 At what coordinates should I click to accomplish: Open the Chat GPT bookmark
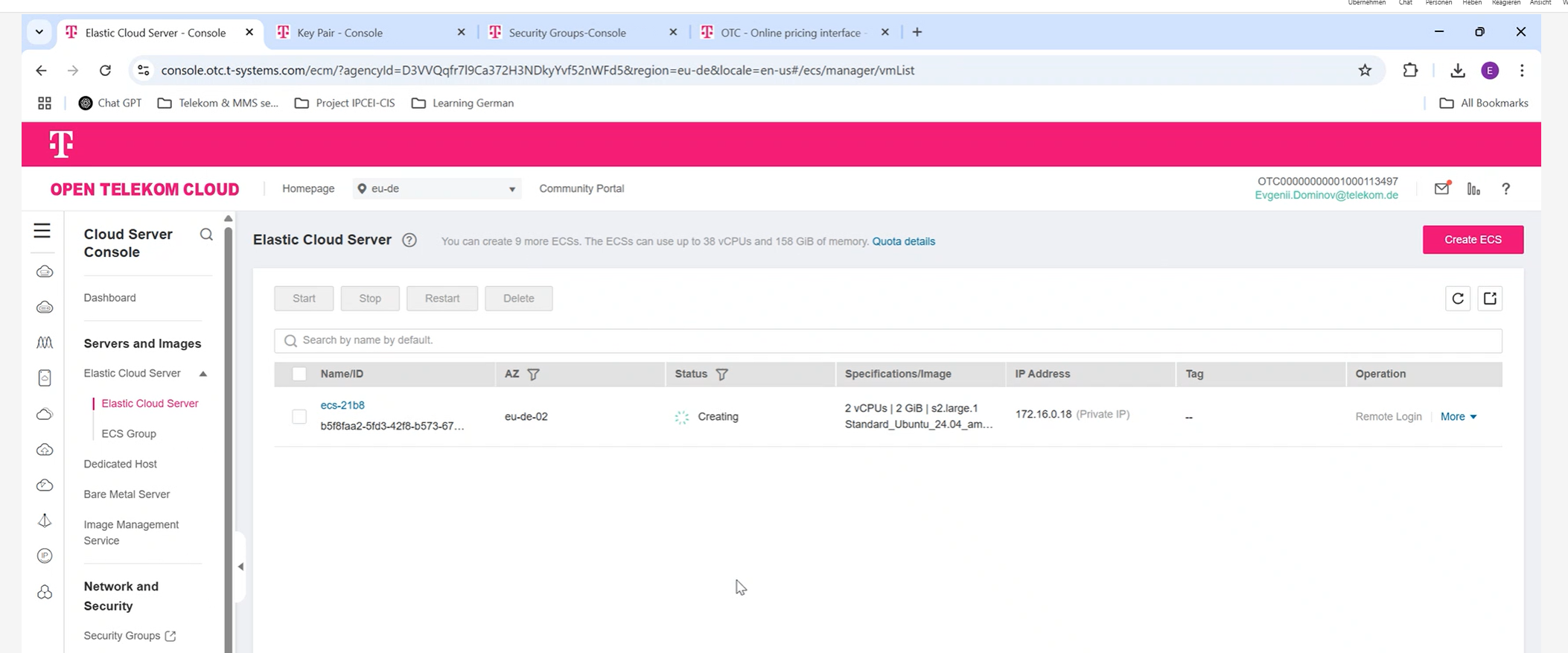110,103
